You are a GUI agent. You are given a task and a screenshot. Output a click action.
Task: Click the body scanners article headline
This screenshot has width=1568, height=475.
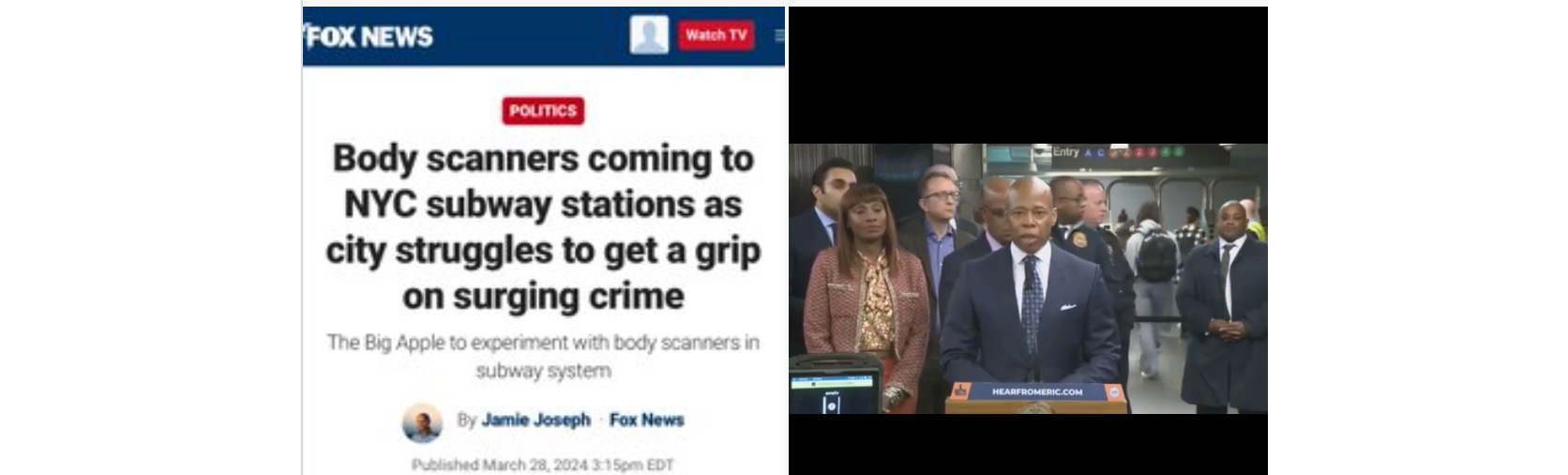point(543,226)
